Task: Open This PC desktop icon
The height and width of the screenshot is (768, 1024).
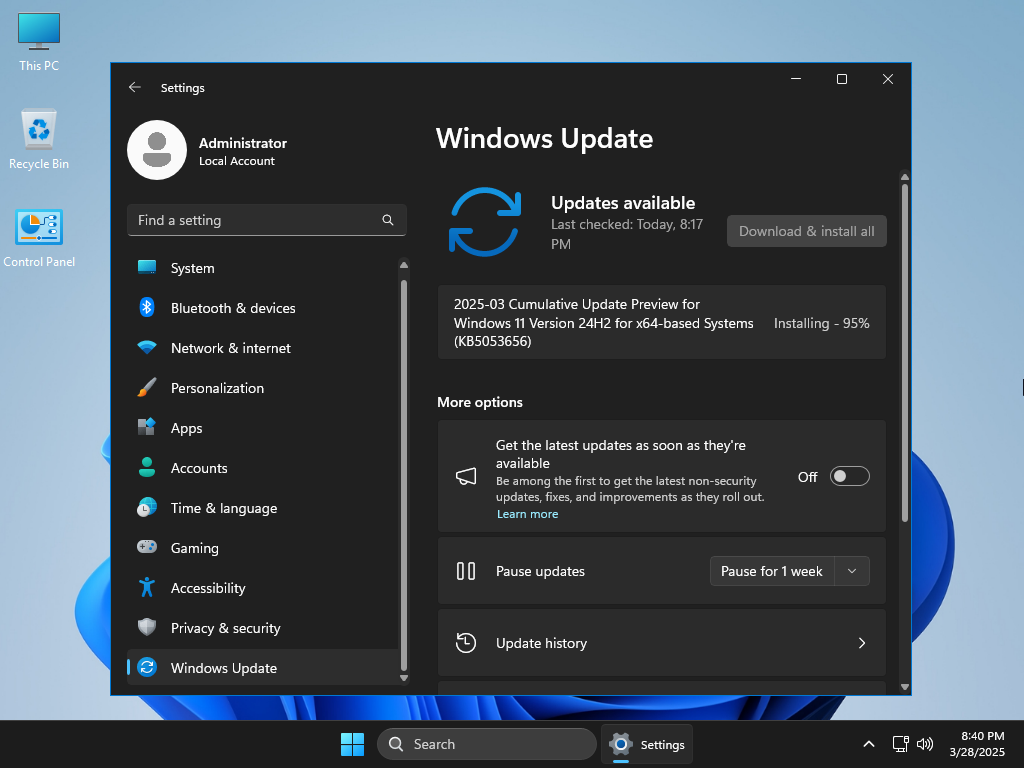Action: coord(39,42)
